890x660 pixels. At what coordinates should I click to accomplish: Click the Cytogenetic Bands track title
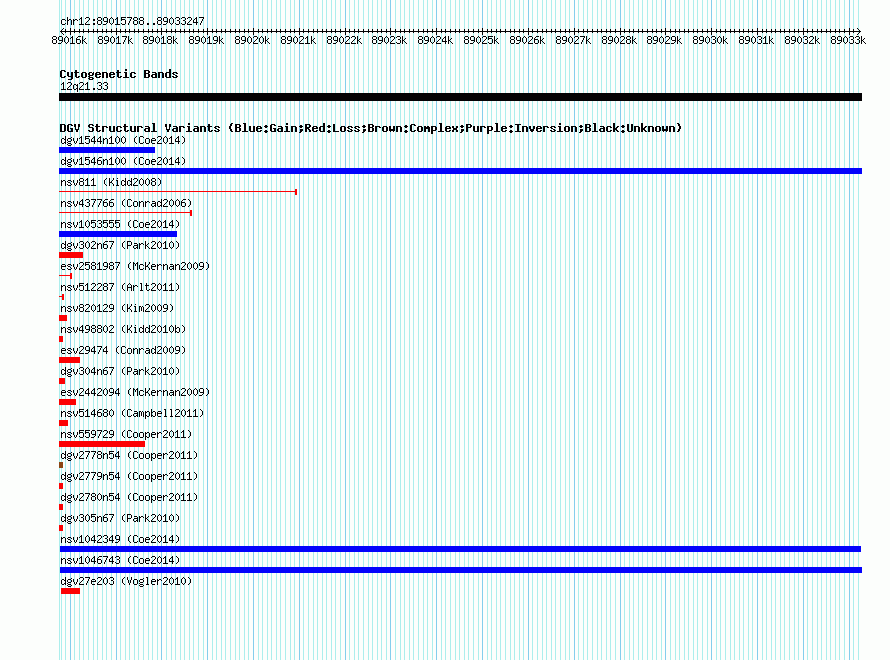point(119,74)
